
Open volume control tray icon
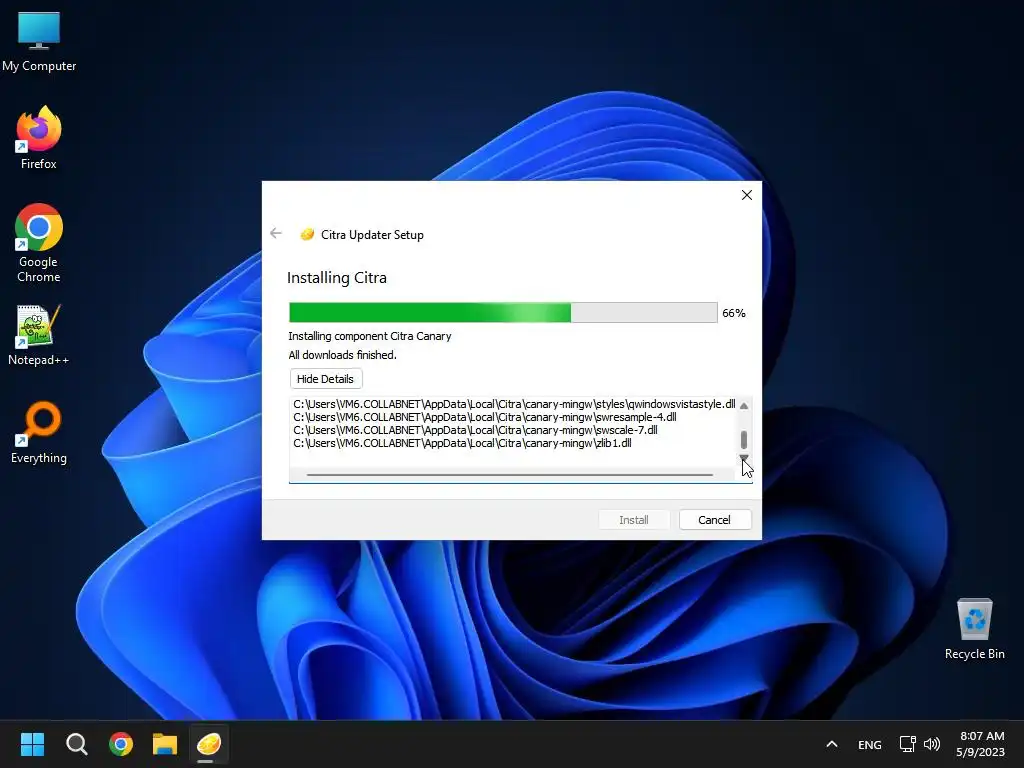point(932,744)
